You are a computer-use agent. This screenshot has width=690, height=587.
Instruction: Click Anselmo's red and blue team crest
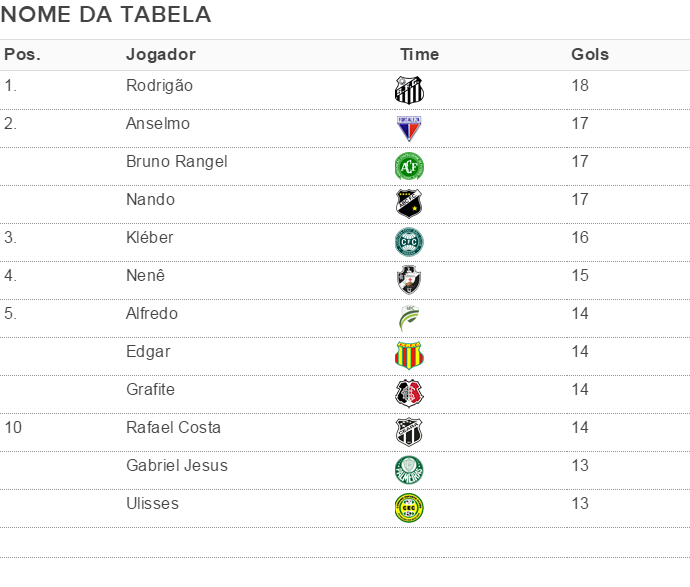[409, 128]
